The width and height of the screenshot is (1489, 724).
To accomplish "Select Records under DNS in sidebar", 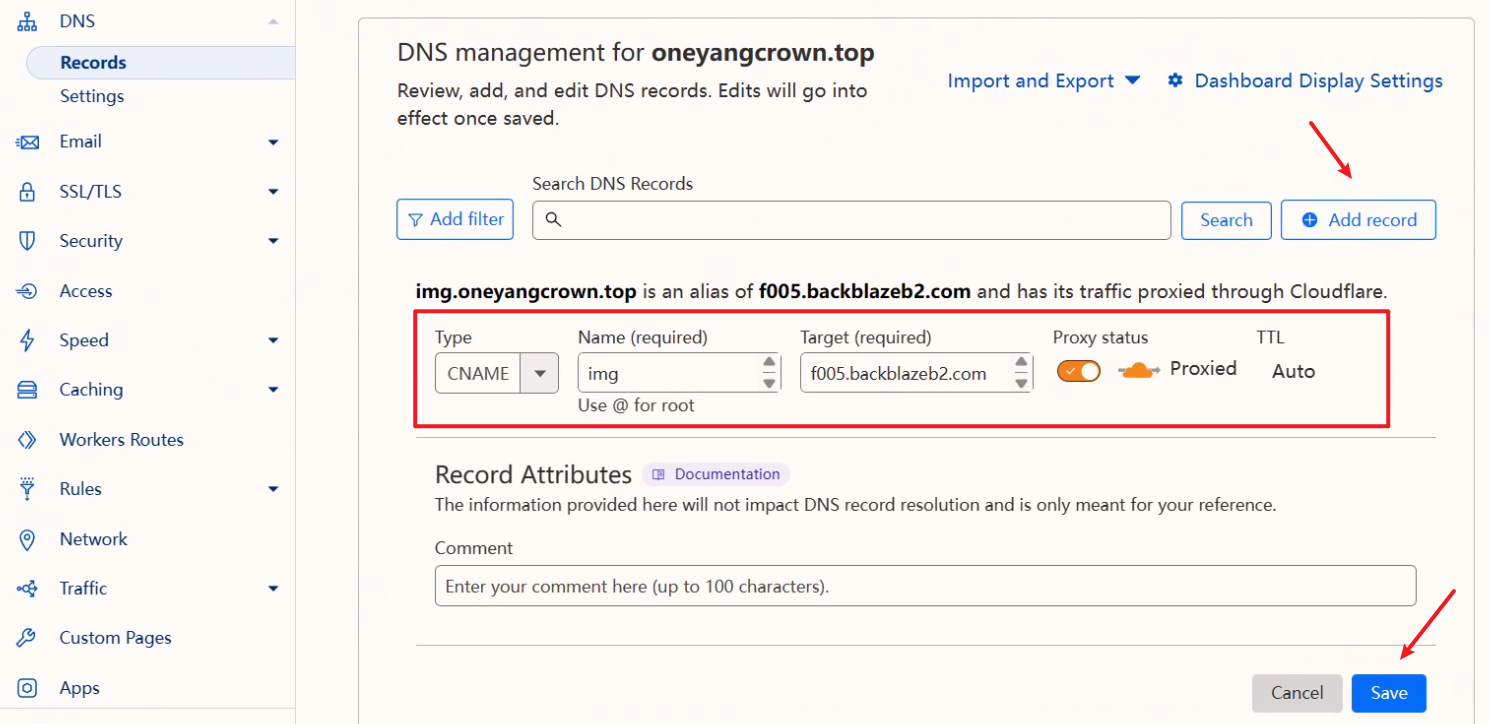I will pyautogui.click(x=93, y=62).
